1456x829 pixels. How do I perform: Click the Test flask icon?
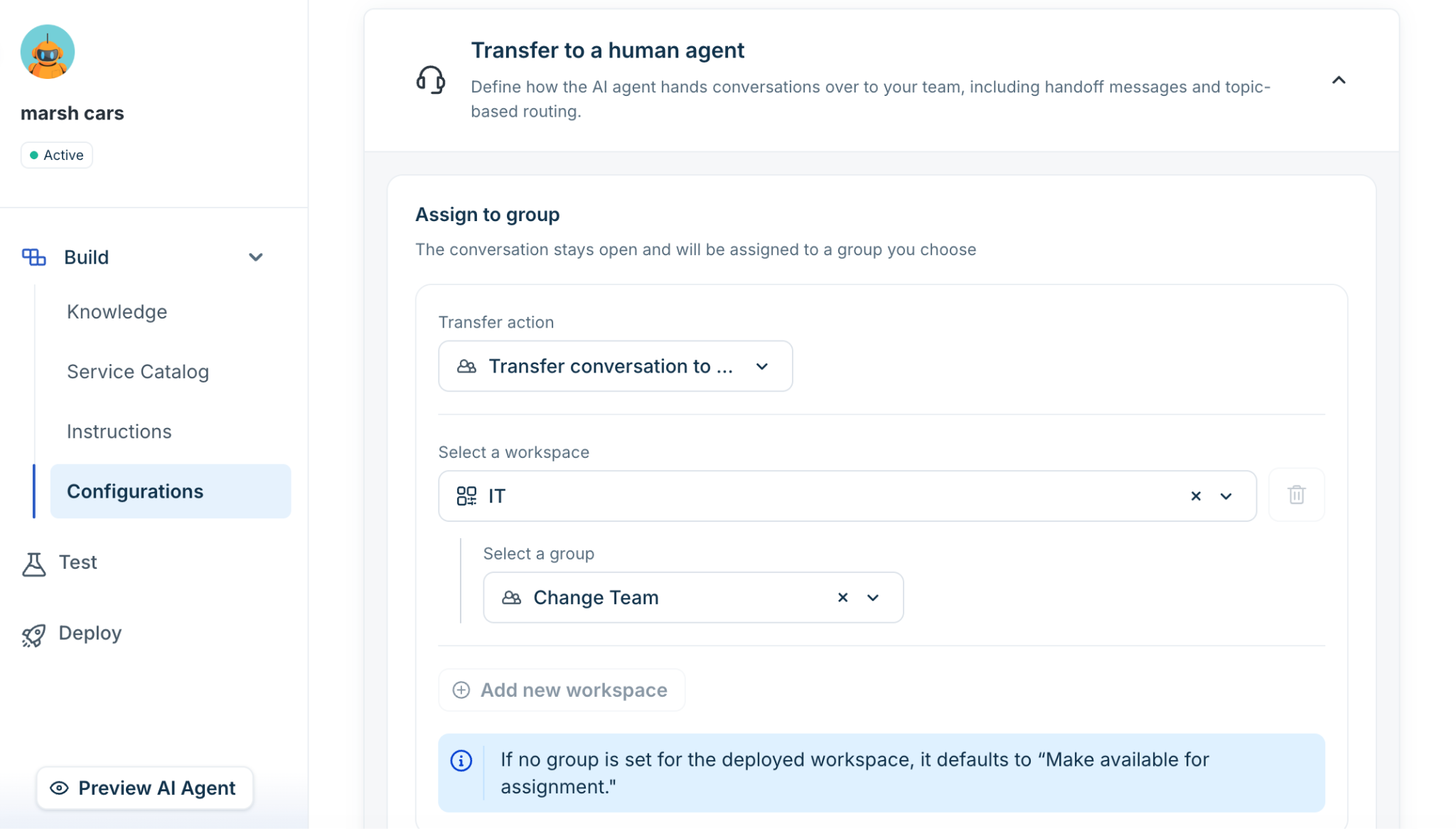click(33, 564)
